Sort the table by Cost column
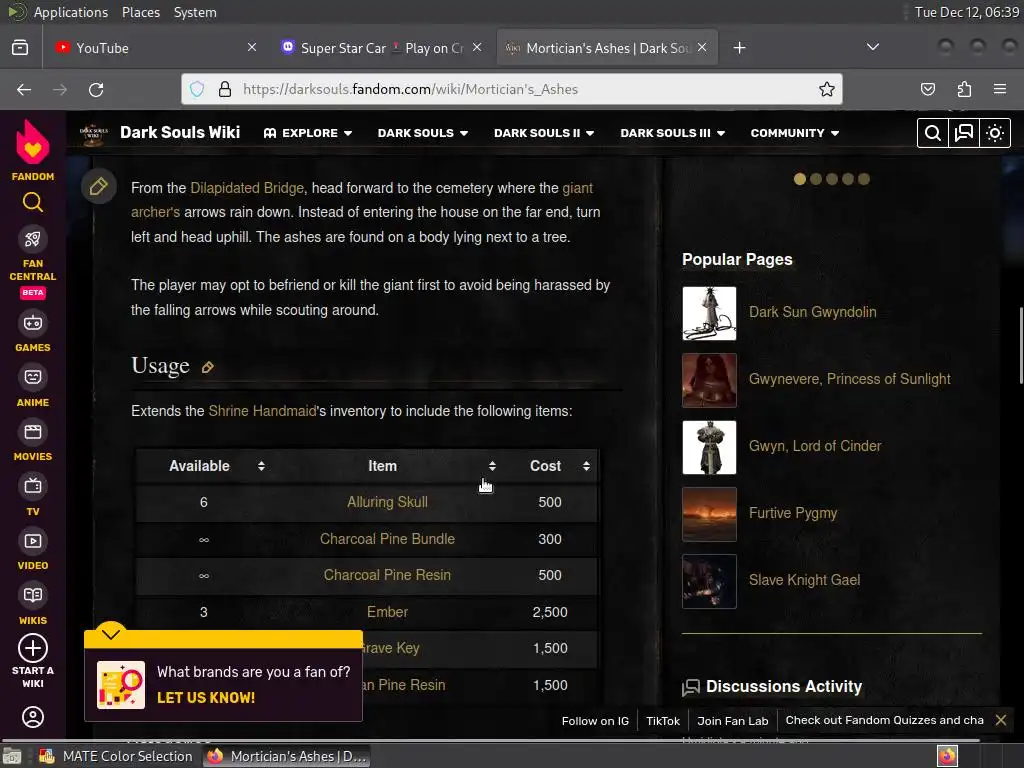Screen dimensions: 1024x768 [586, 466]
